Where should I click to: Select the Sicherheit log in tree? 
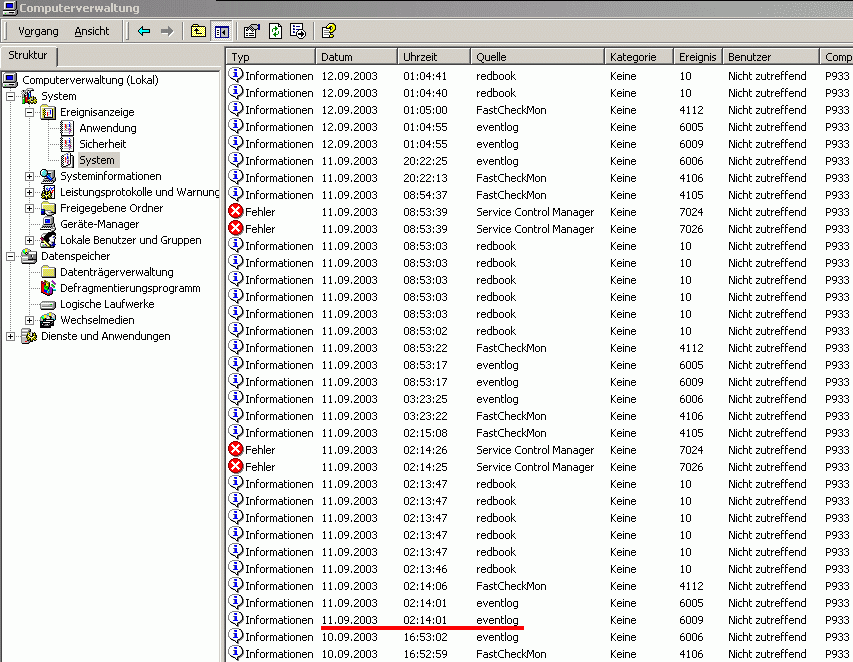click(x=102, y=144)
